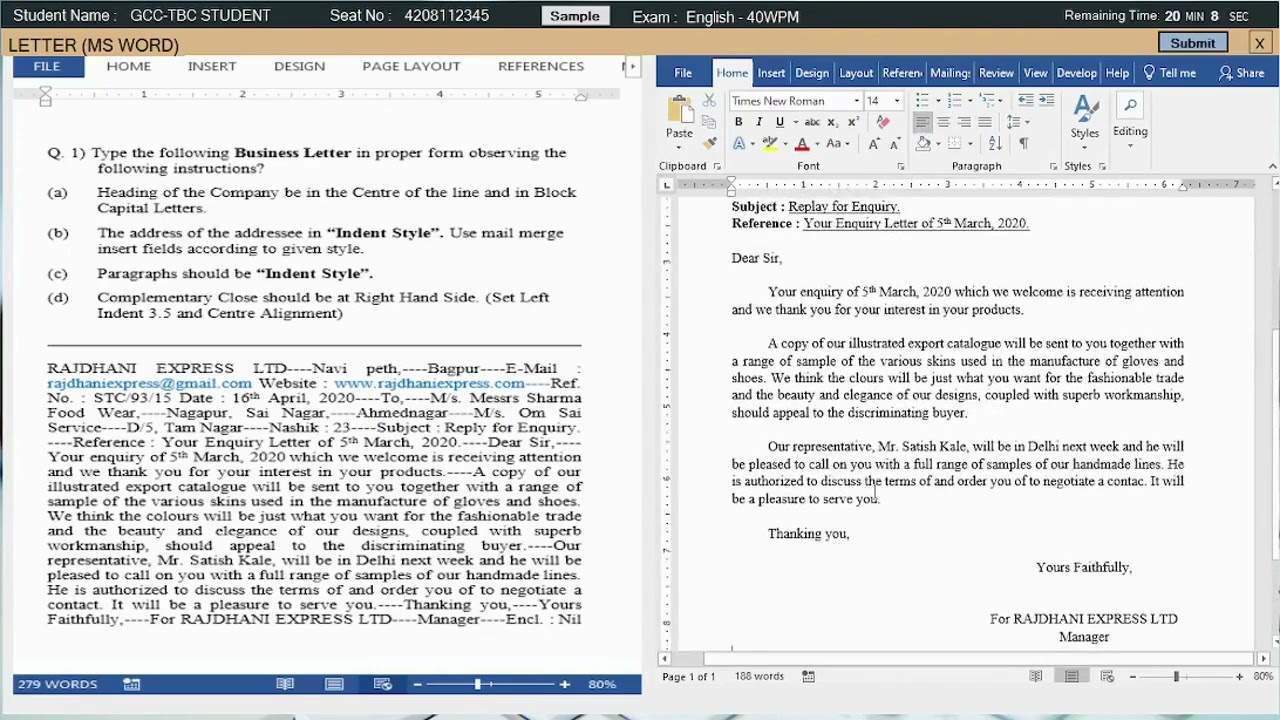
Task: Open the Design tab in right Word window
Action: pyautogui.click(x=812, y=73)
